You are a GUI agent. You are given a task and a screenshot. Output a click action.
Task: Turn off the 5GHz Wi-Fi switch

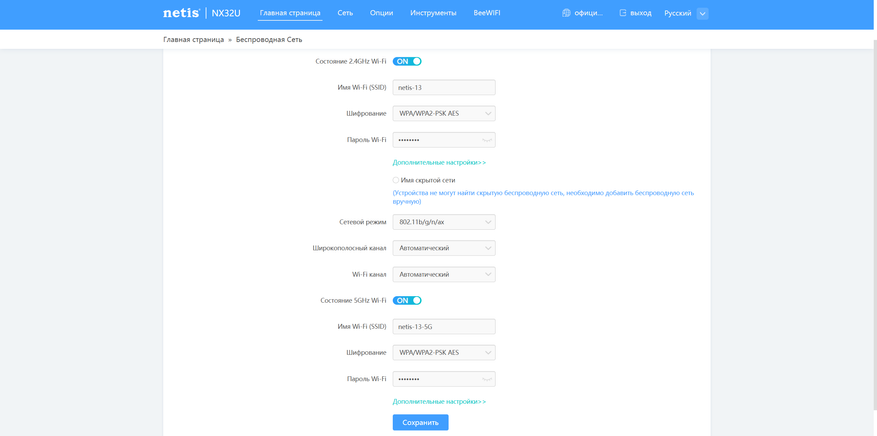click(x=407, y=300)
